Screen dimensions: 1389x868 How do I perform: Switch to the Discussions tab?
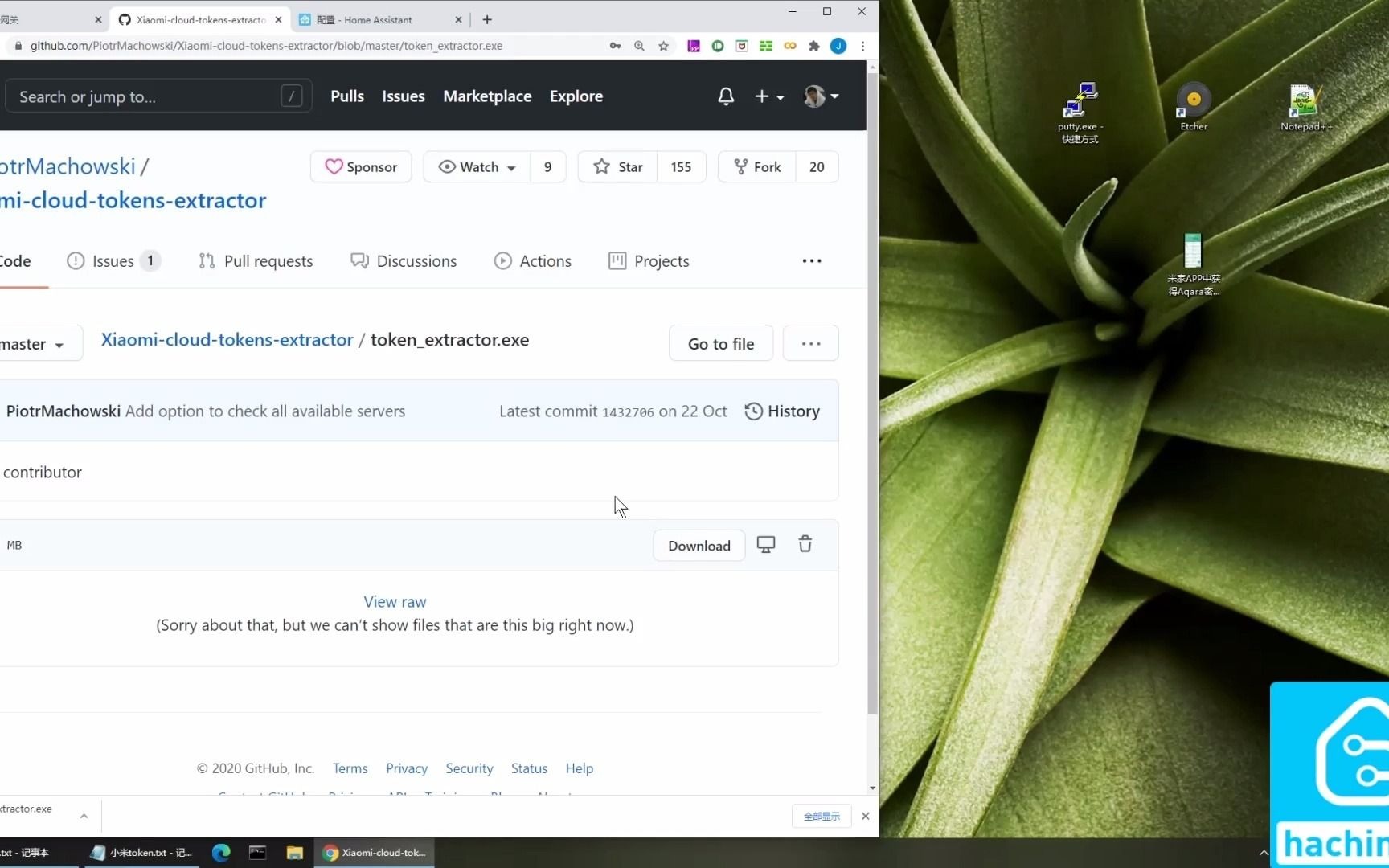pos(404,261)
